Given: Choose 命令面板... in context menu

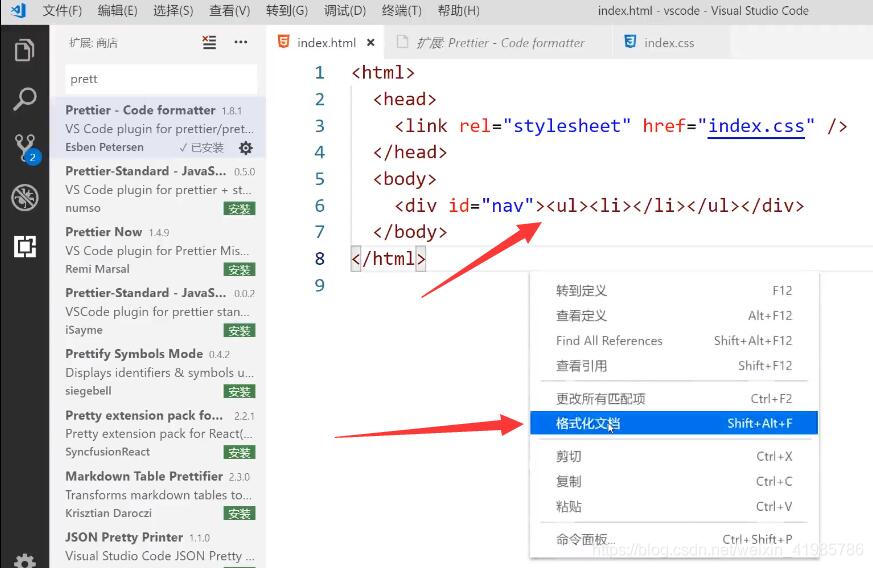Looking at the screenshot, I should (674, 539).
